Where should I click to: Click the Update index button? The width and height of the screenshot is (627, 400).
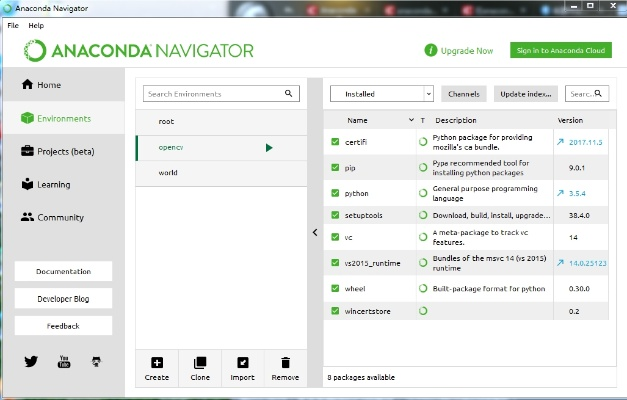(525, 94)
